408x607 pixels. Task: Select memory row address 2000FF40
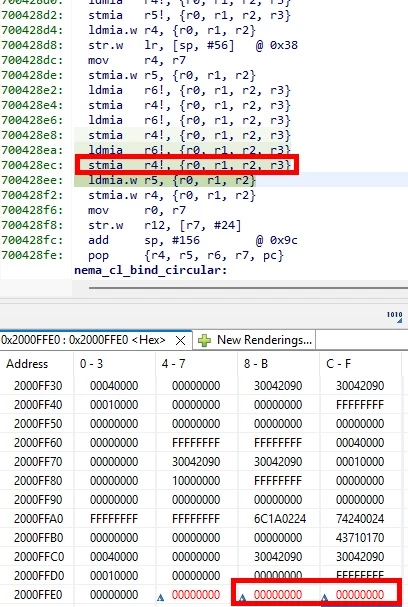pos(38,405)
